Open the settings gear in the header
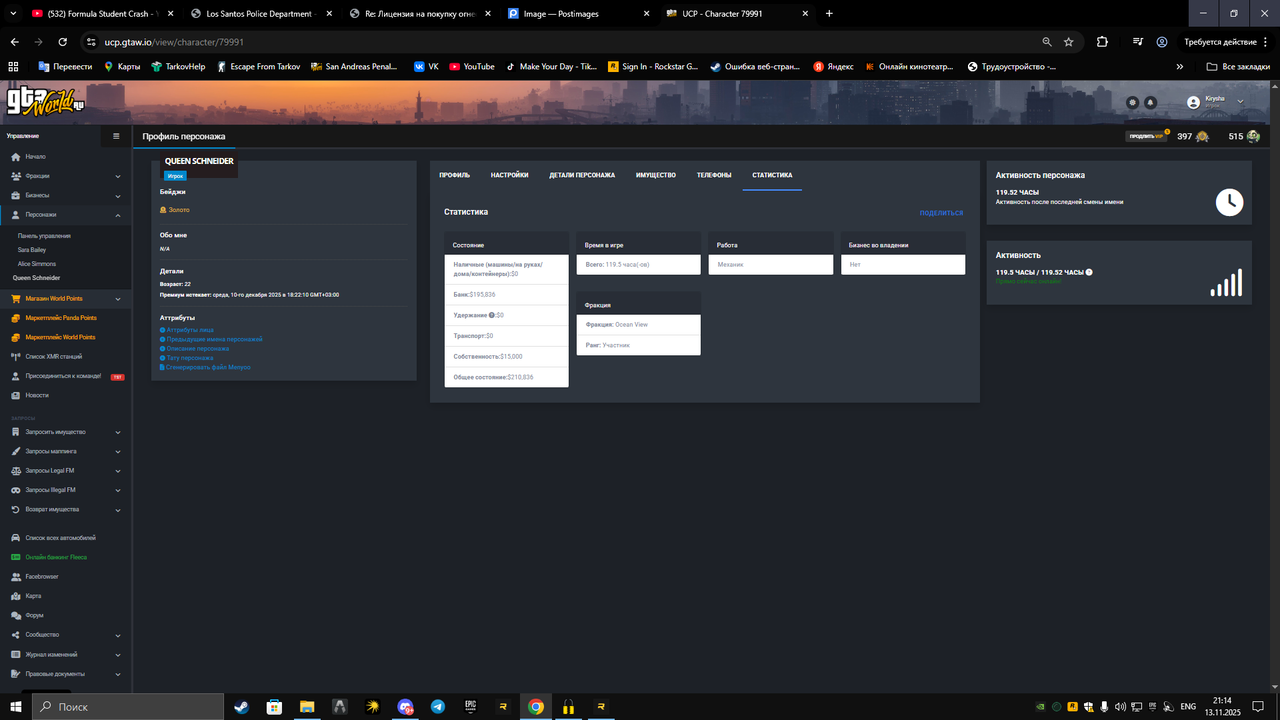 tap(1132, 103)
